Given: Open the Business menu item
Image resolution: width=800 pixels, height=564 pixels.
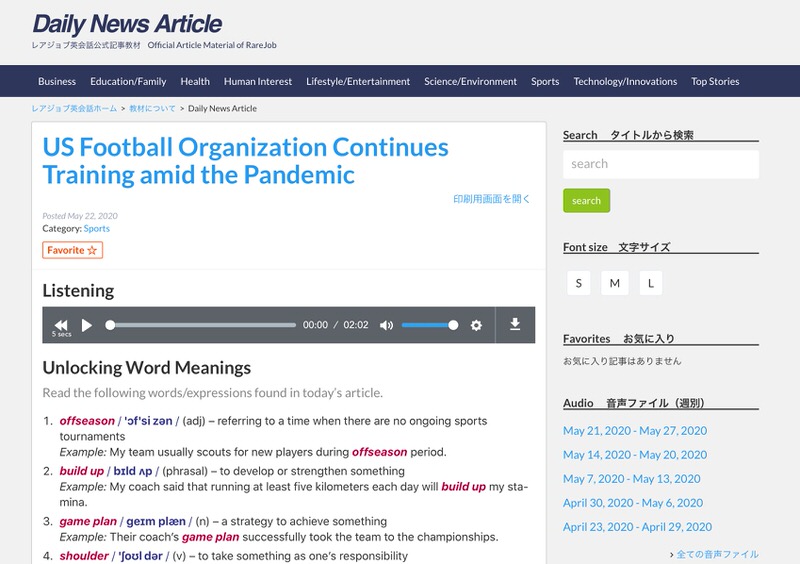Looking at the screenshot, I should pos(57,81).
